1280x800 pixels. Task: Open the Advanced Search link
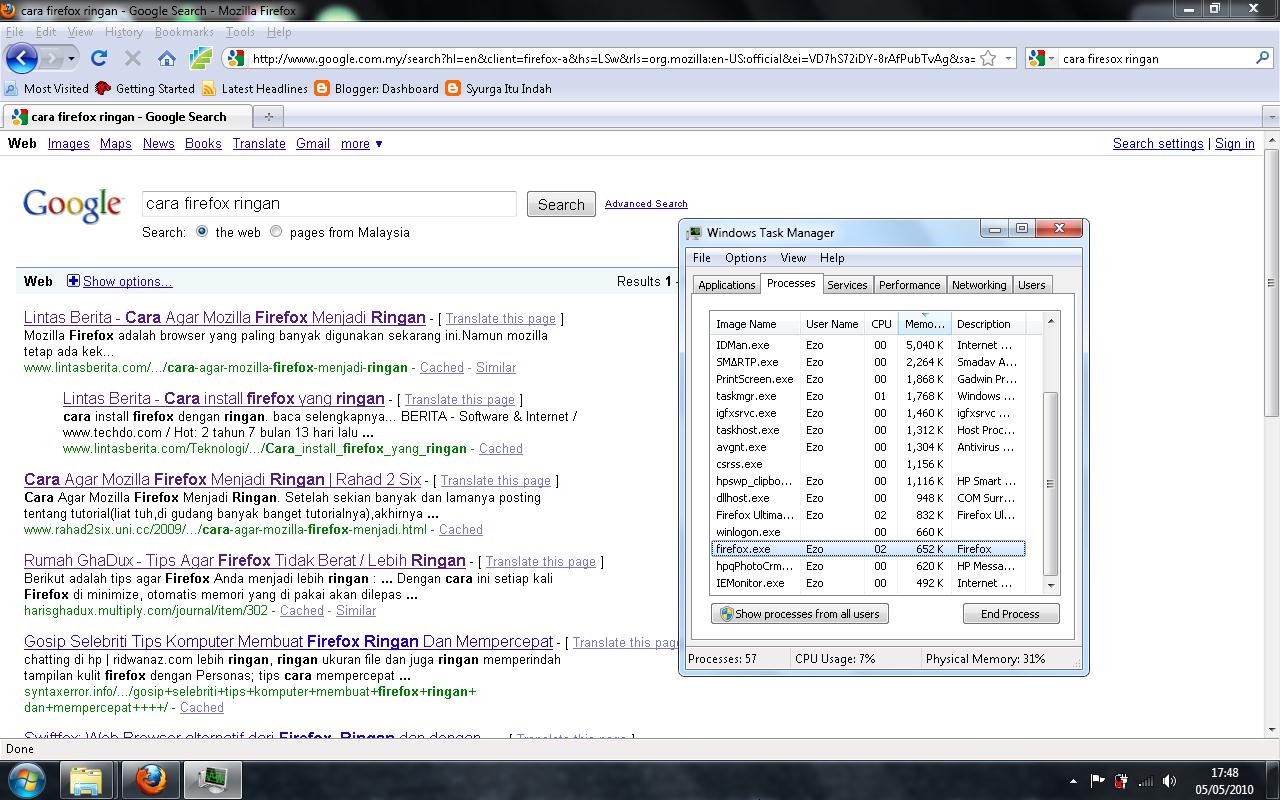pyautogui.click(x=646, y=204)
